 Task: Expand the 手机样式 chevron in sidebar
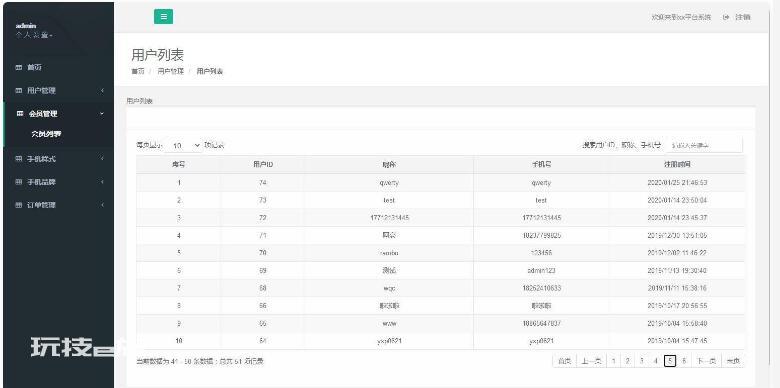102,159
